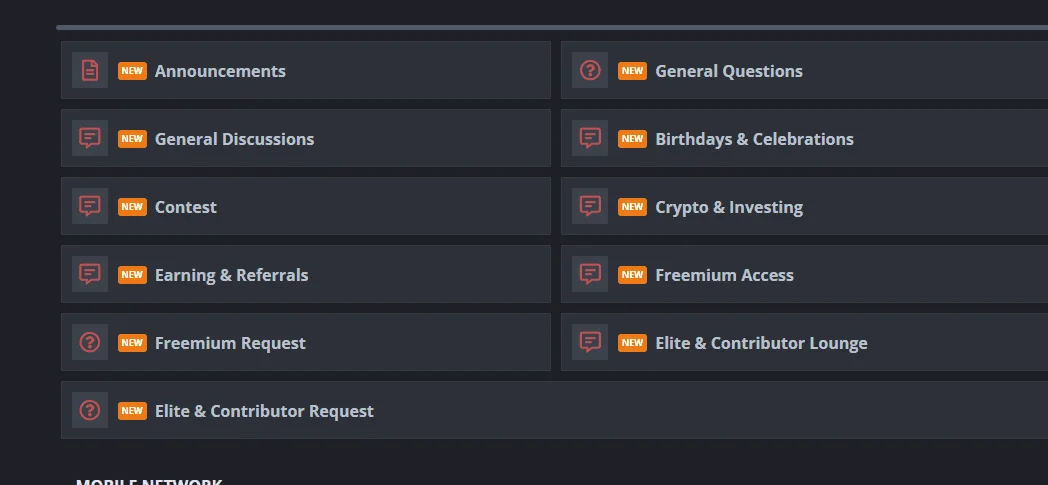Image resolution: width=1048 pixels, height=485 pixels.
Task: Open the Freemium Request forum
Action: pos(230,343)
